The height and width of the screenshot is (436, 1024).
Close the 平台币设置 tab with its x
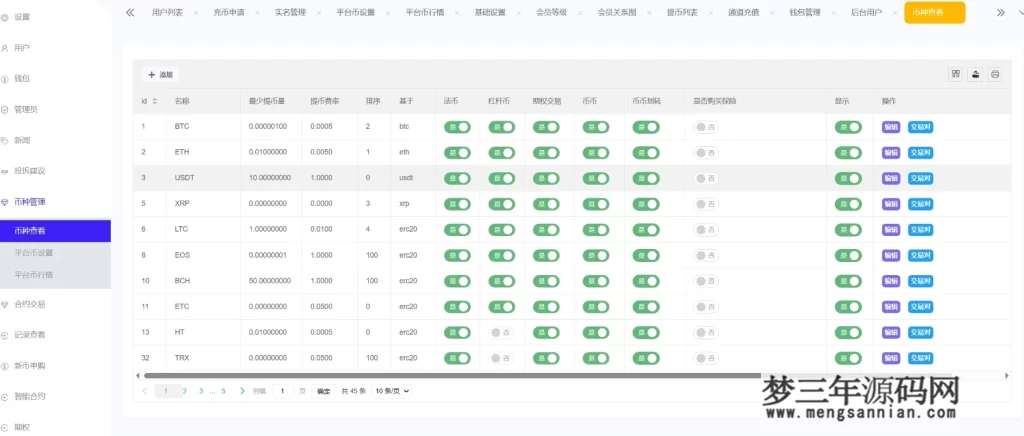click(388, 13)
